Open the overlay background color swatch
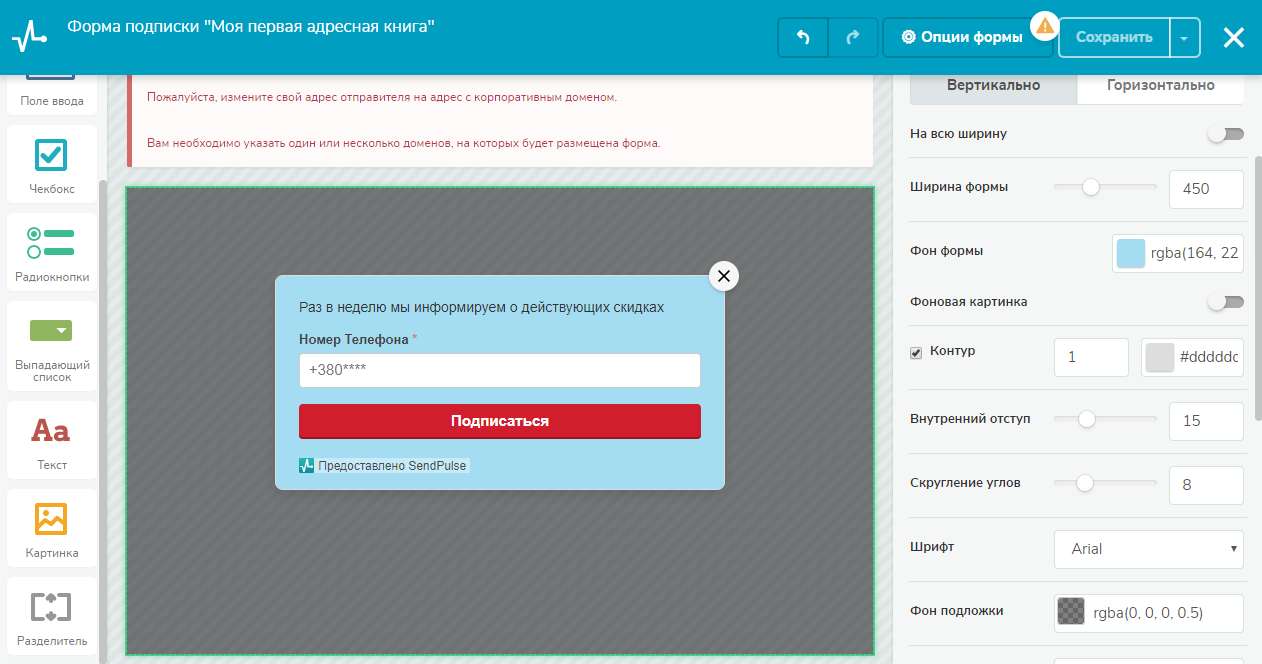This screenshot has height=664, width=1262. [x=1072, y=613]
